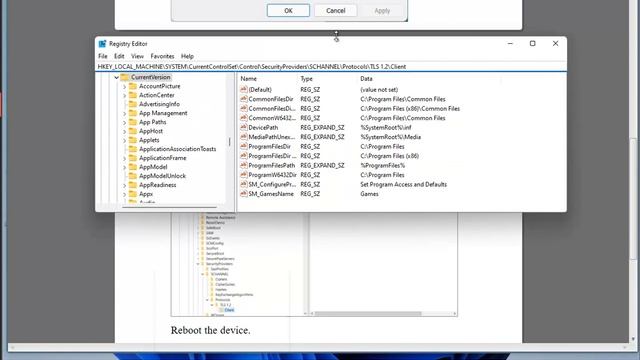640x360 pixels.
Task: Click the SM_GamesName value icon
Action: (244, 193)
